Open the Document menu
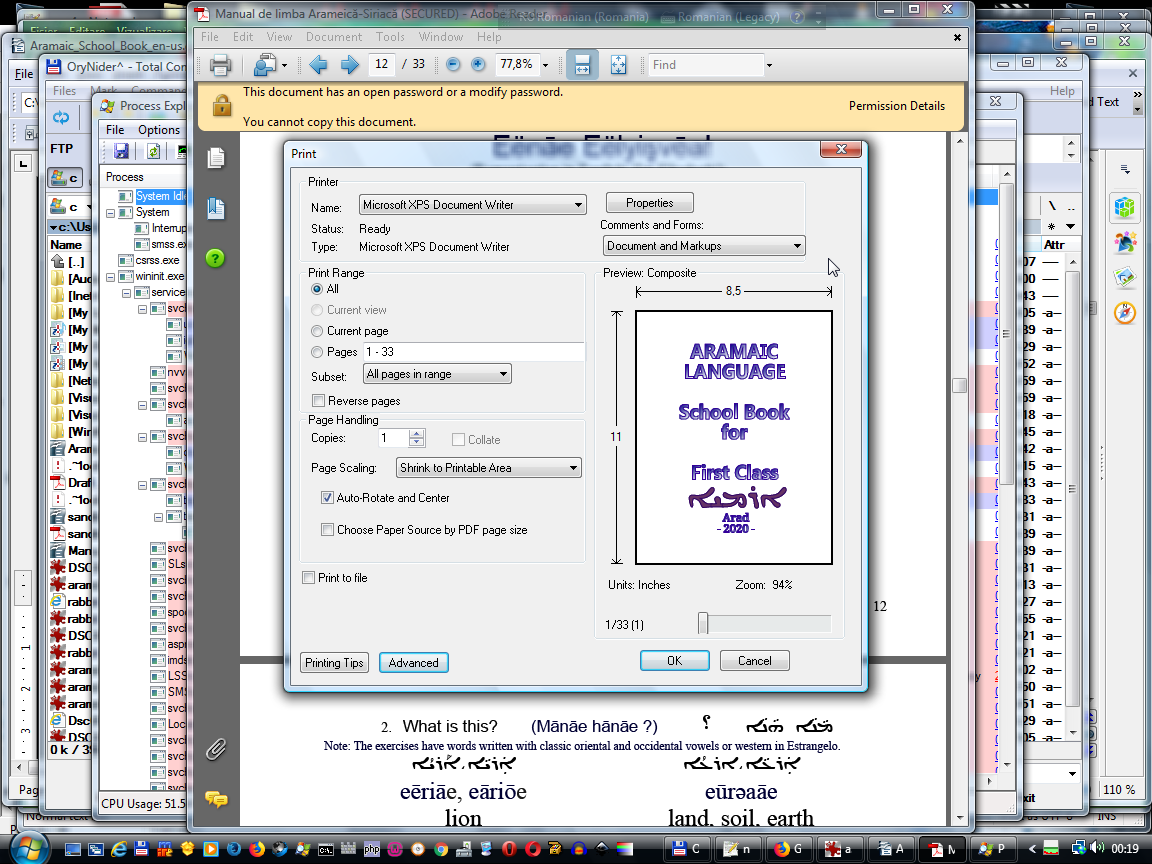This screenshot has width=1152, height=864. 334,37
